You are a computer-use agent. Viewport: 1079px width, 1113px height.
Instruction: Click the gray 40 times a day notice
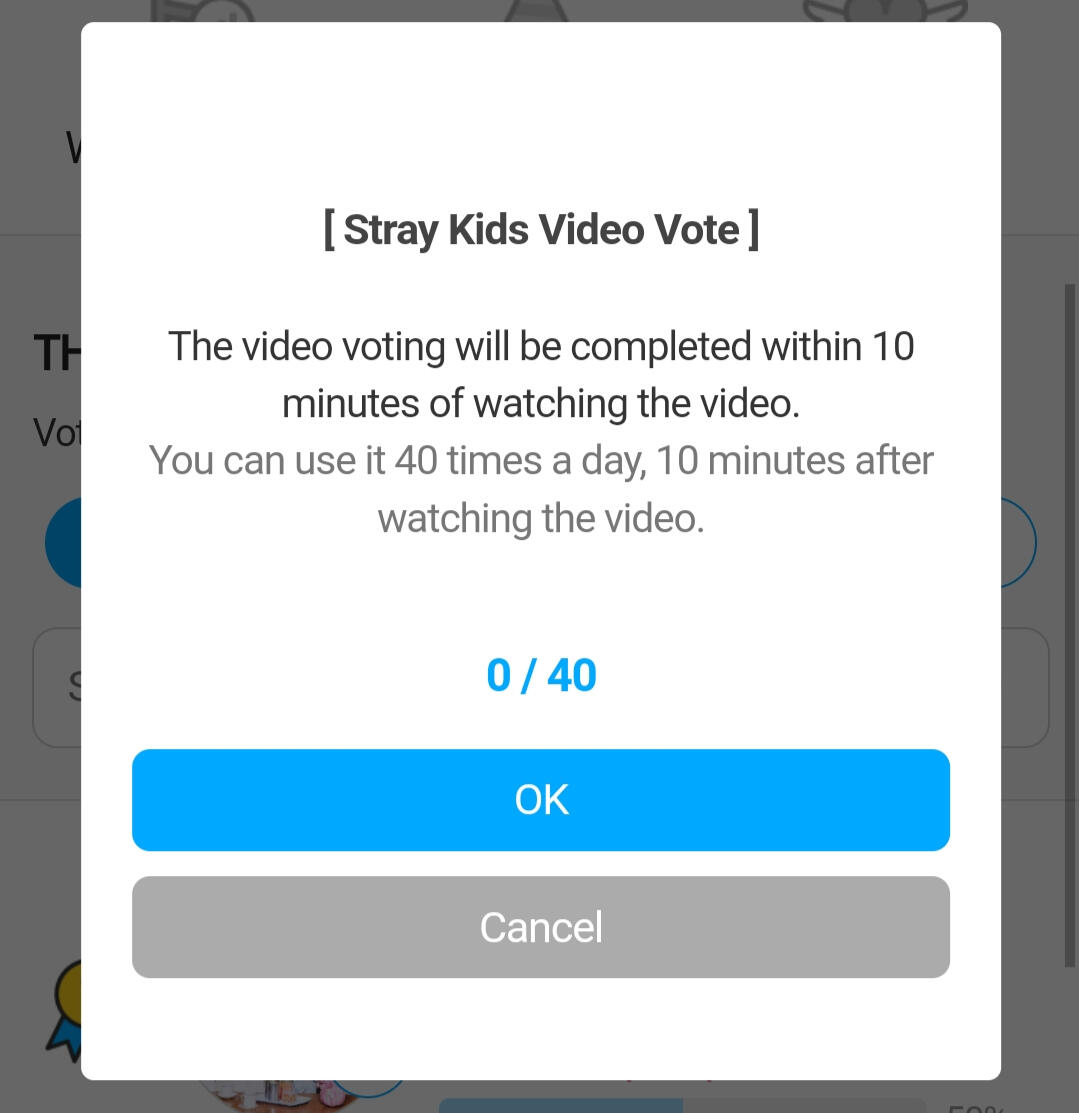(x=541, y=489)
